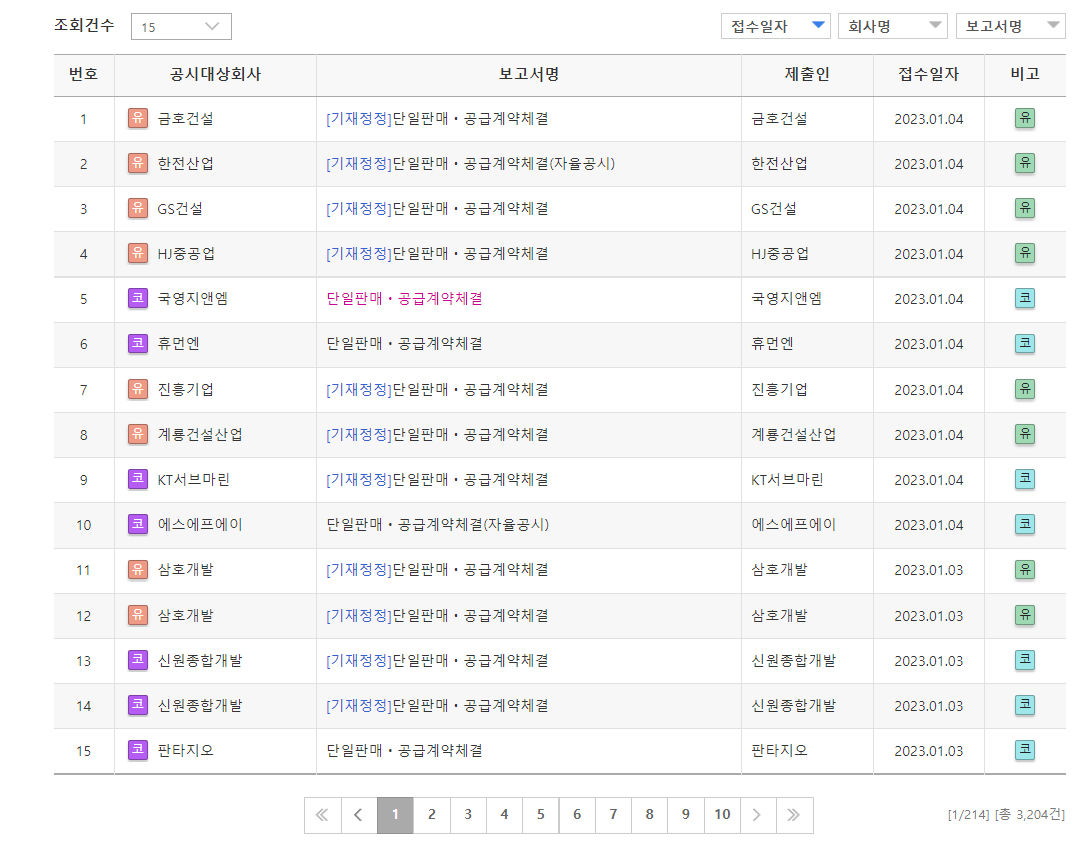Jump to the first page with the double-left arrow
Viewport: 1072px width, 851px height.
[x=322, y=815]
